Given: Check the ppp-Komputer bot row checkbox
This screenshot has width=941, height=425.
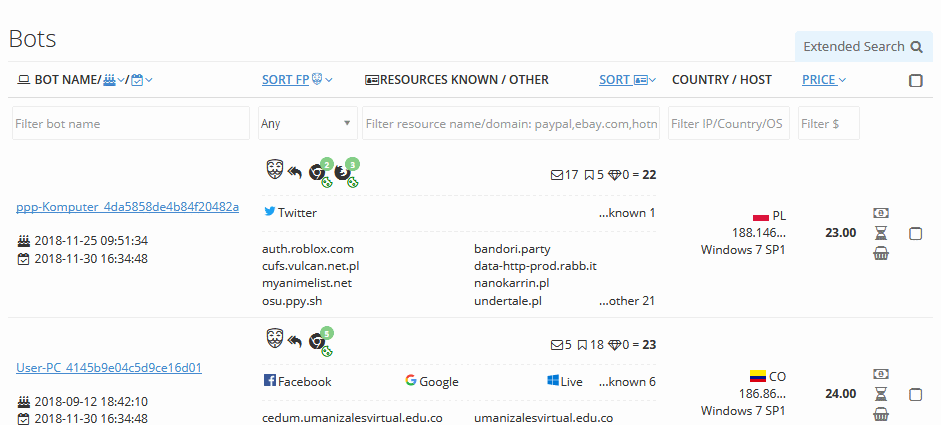Looking at the screenshot, I should point(916,234).
